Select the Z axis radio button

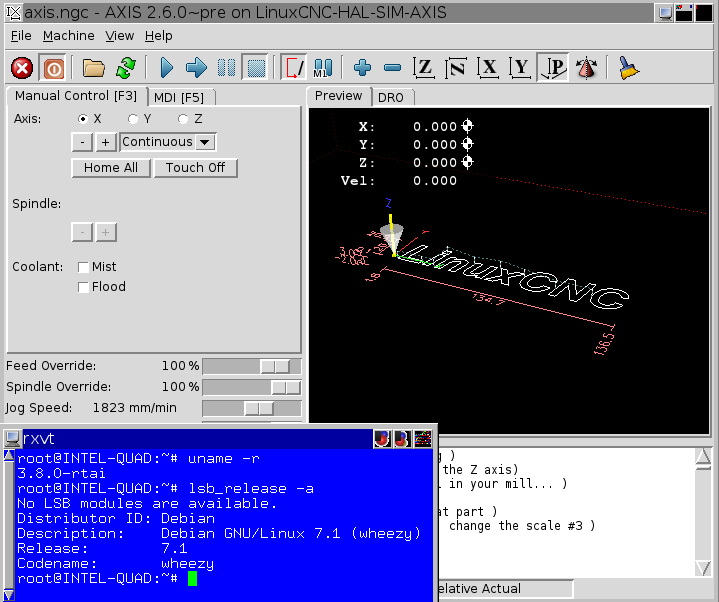[x=183, y=119]
